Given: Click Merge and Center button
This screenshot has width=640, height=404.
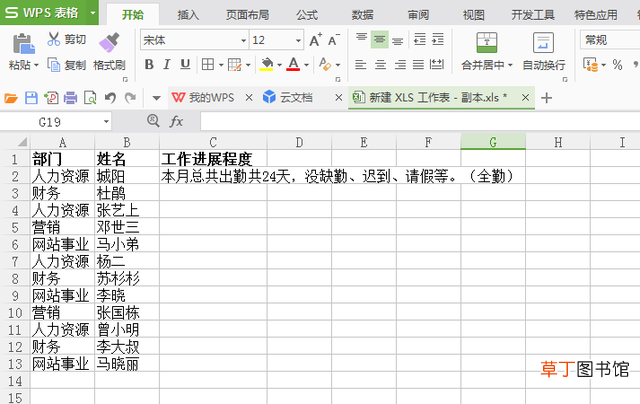Looking at the screenshot, I should (x=487, y=51).
